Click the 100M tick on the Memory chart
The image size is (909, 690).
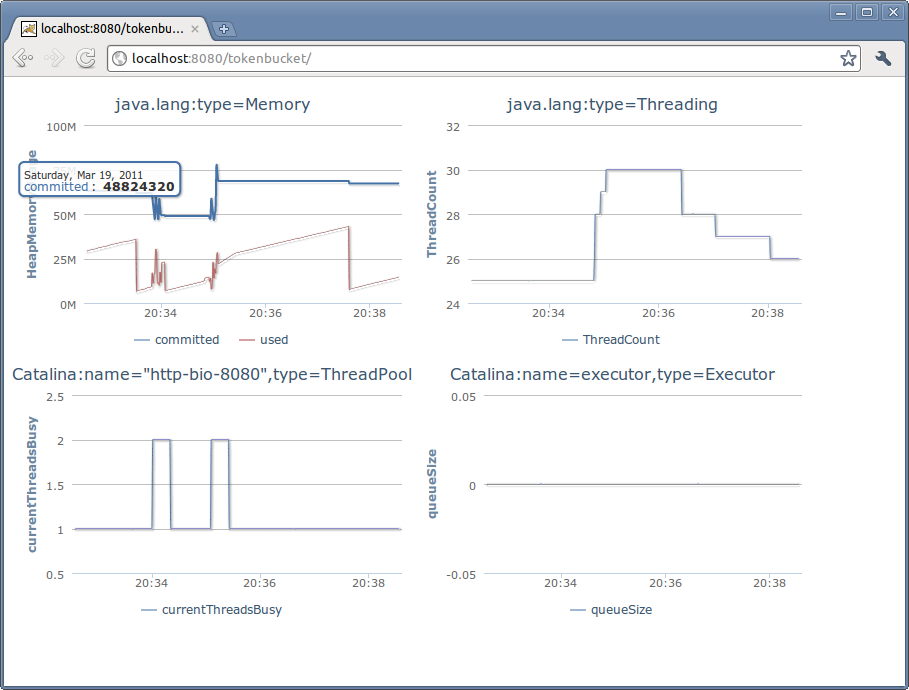[61, 127]
